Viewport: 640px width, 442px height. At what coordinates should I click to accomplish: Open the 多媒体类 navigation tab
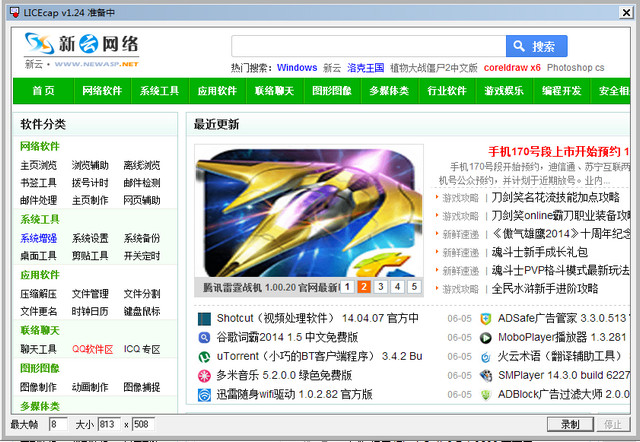click(389, 91)
